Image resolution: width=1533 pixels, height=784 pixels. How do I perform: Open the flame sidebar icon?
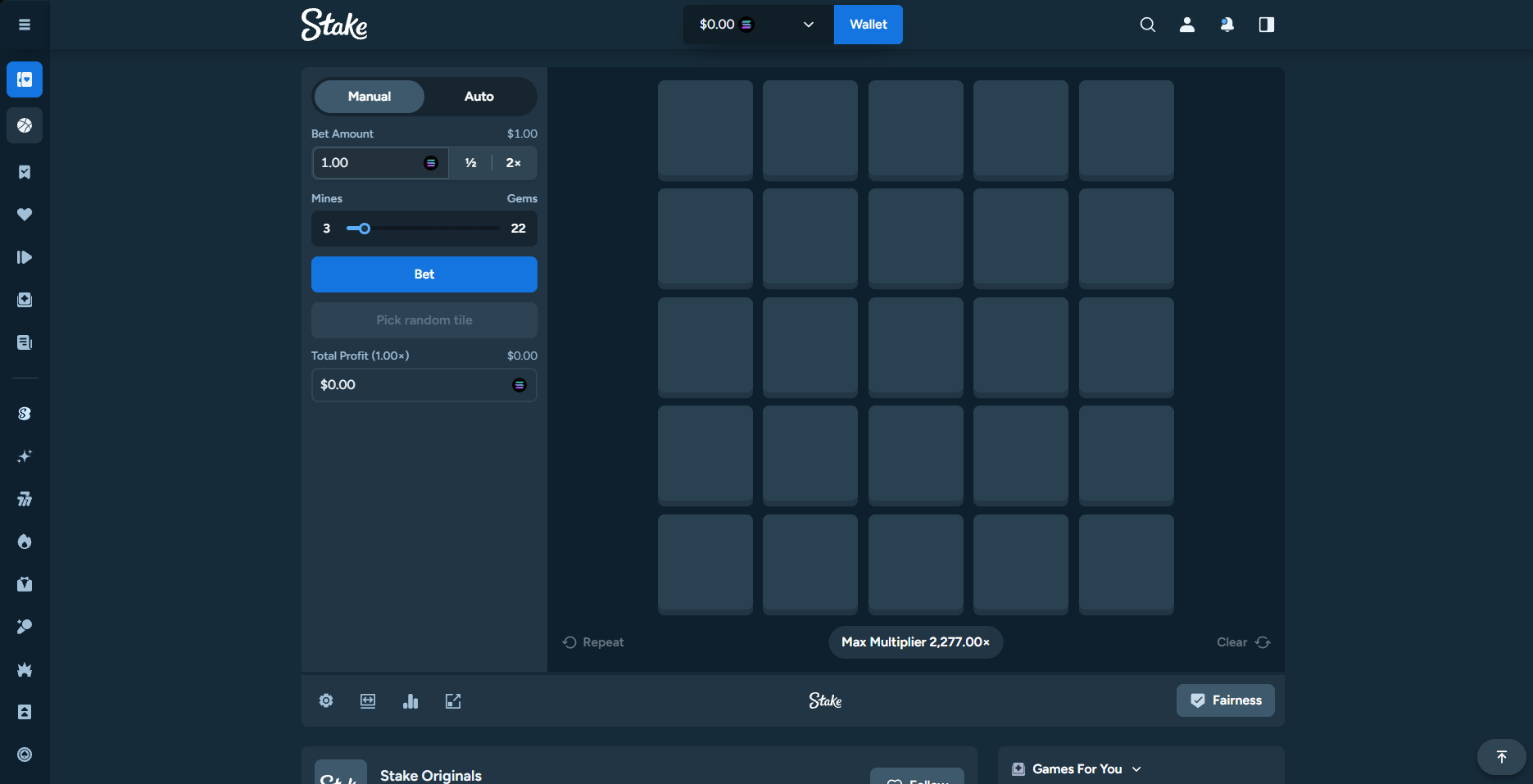pyautogui.click(x=25, y=542)
